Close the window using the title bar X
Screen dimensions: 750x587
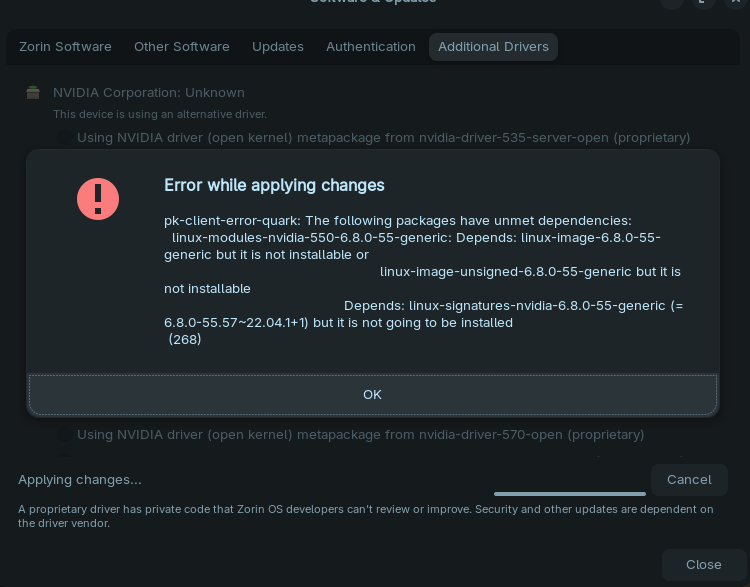click(736, 1)
